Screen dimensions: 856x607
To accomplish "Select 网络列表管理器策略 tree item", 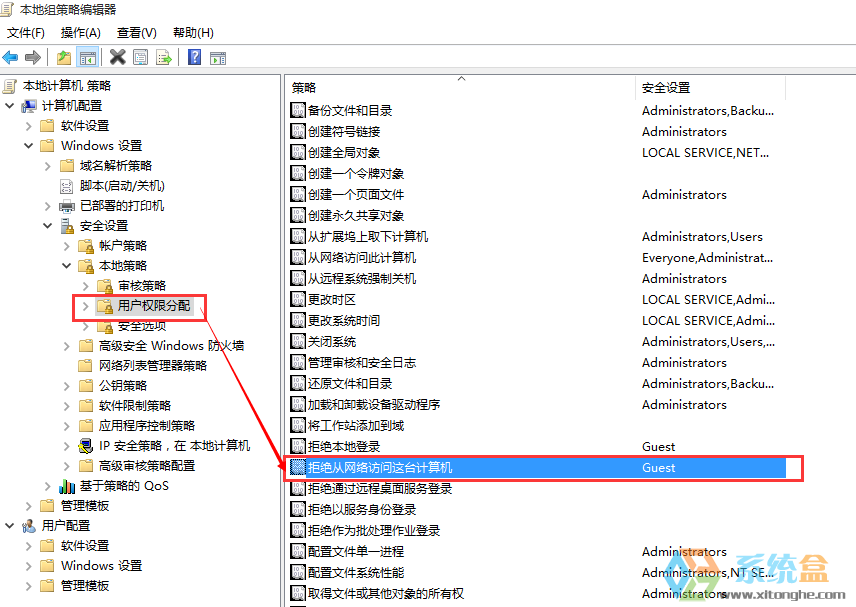I will (x=153, y=366).
